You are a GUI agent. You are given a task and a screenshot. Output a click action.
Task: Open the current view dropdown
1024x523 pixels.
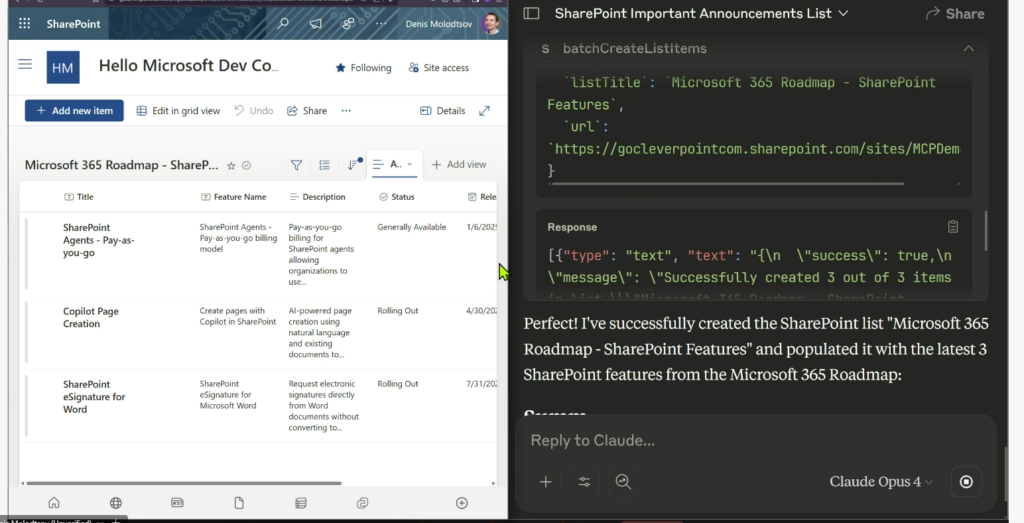[x=392, y=165]
